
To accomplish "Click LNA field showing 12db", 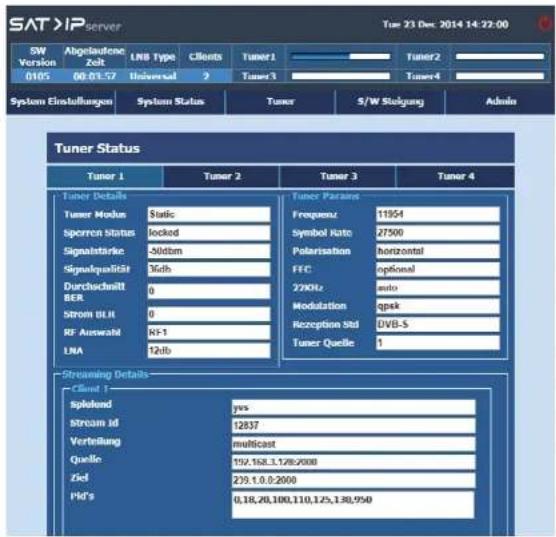I will [x=209, y=350].
